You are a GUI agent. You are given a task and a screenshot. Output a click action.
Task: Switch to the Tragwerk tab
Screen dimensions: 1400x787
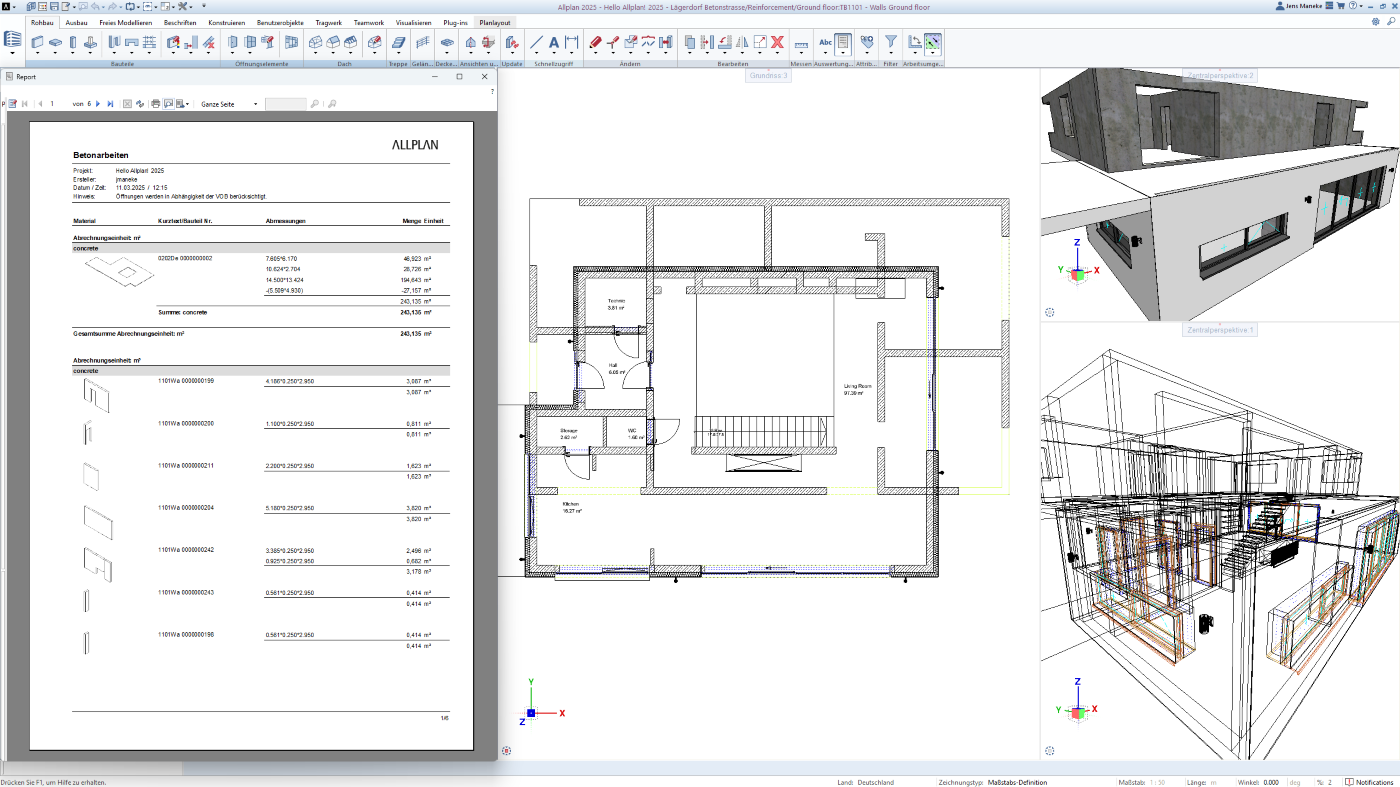point(328,22)
